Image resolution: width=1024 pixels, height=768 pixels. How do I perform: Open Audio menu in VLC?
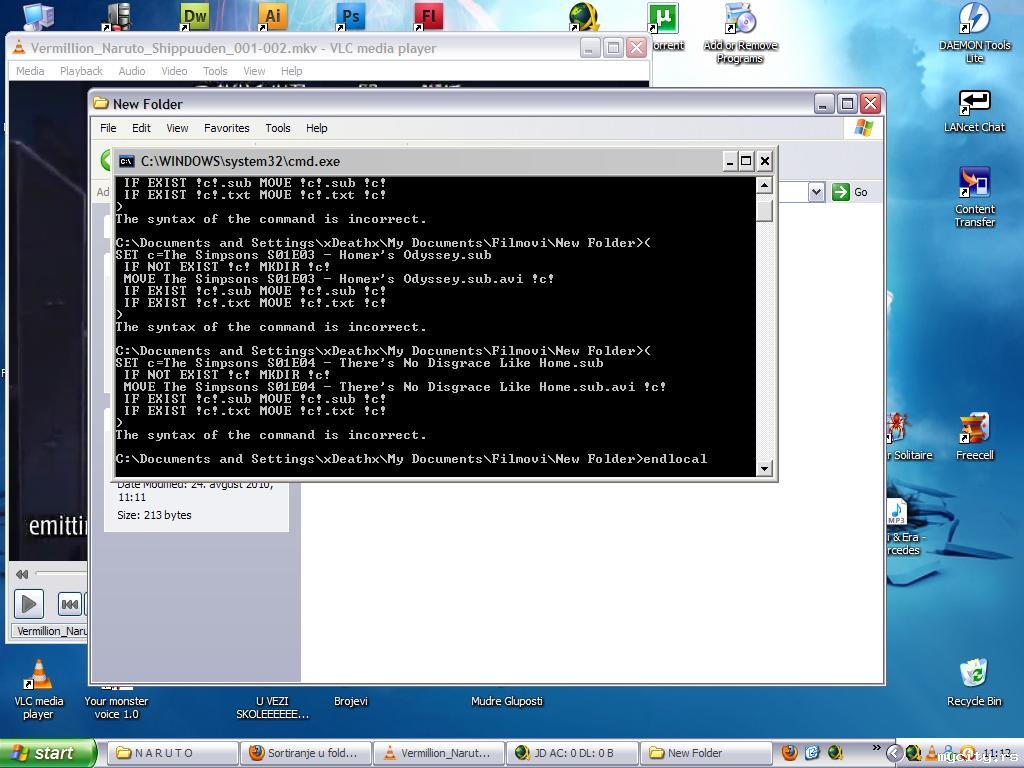[x=132, y=71]
